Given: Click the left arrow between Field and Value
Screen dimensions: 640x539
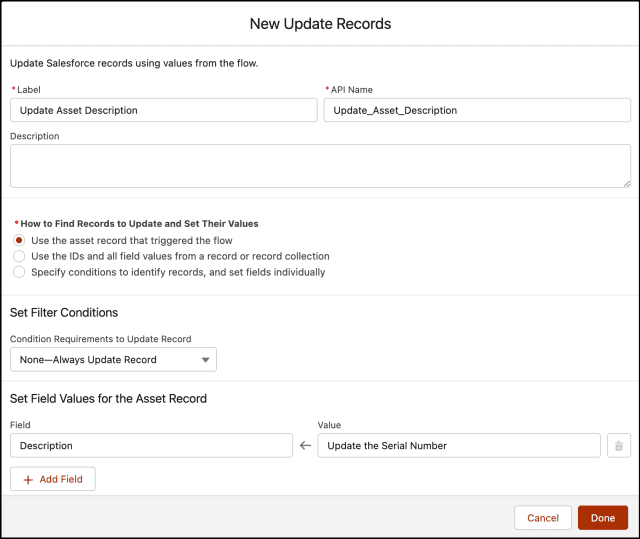Looking at the screenshot, I should 305,446.
